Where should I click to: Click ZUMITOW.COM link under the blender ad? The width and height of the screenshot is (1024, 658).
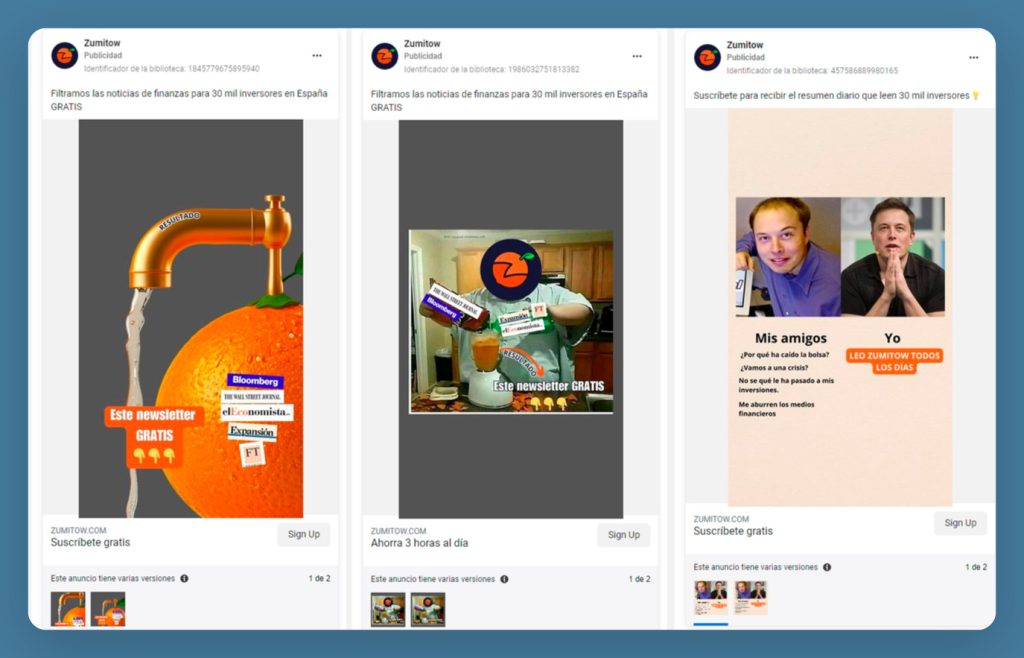[x=398, y=531]
